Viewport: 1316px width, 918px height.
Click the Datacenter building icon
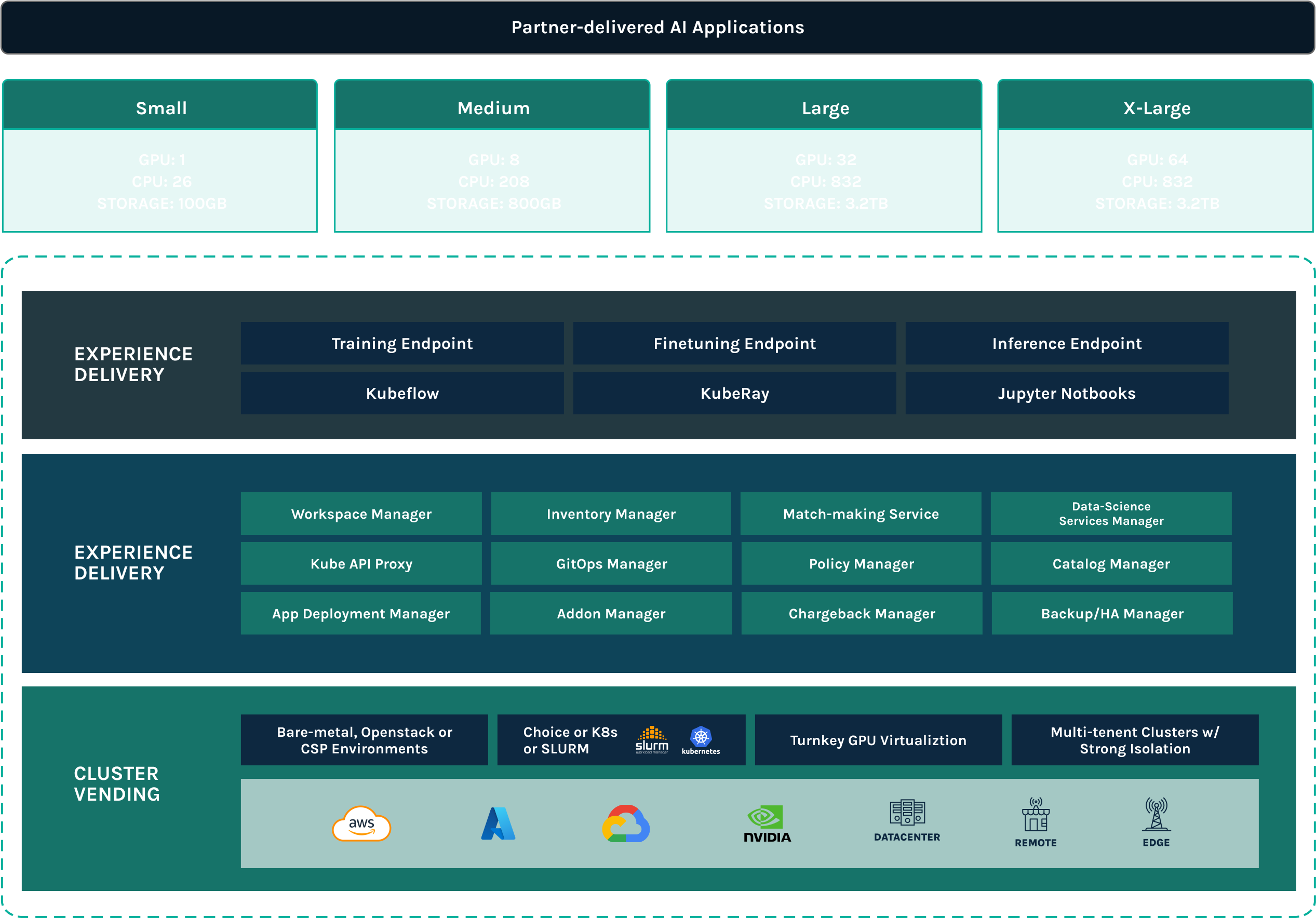[x=907, y=814]
